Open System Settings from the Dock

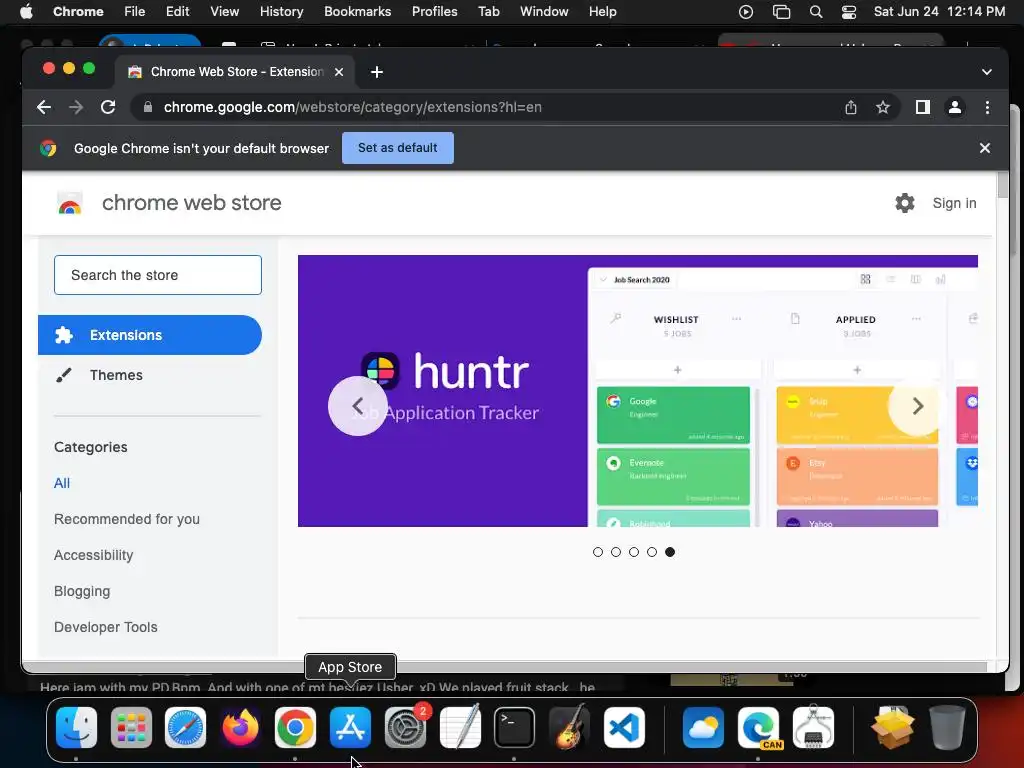click(405, 728)
